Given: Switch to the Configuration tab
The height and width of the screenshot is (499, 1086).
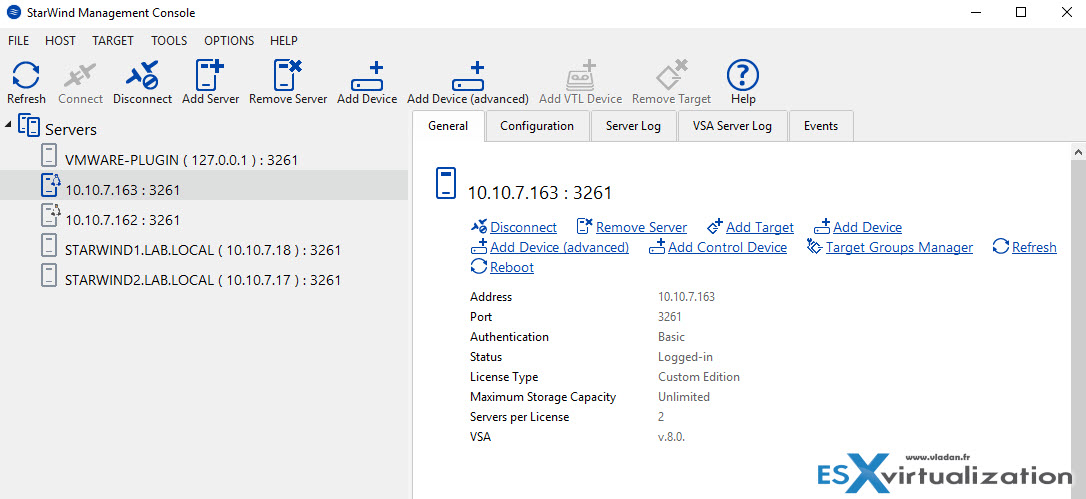Looking at the screenshot, I should pos(537,126).
